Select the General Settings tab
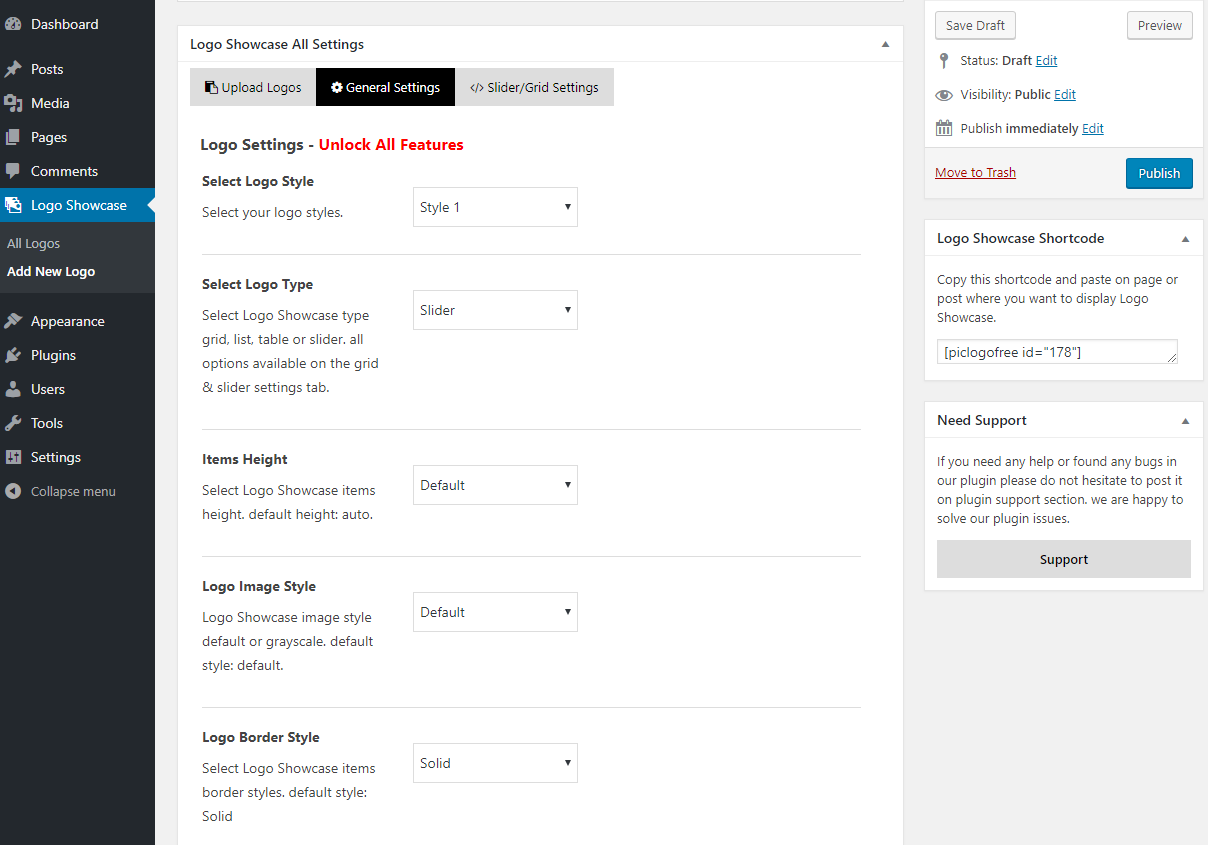Screen dimensions: 1208x845 pyautogui.click(x=385, y=87)
